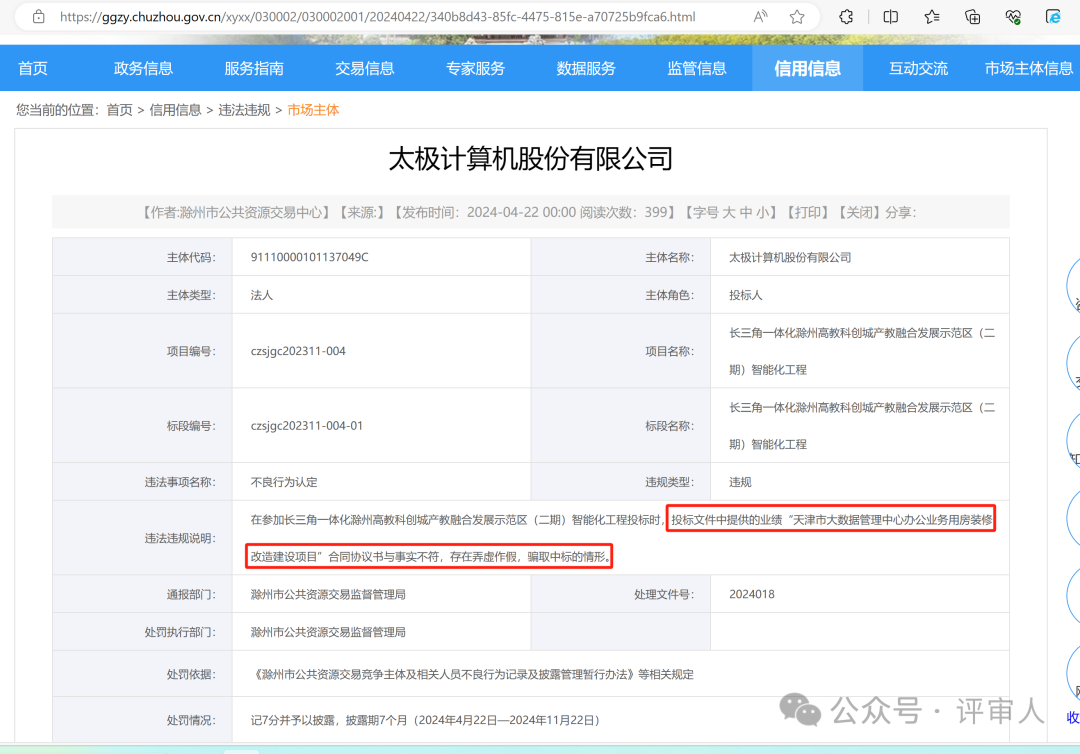Viewport: 1080px width, 754px height.
Task: Click 处罚情况 text 记7分并予以披露
Action: pos(293,720)
